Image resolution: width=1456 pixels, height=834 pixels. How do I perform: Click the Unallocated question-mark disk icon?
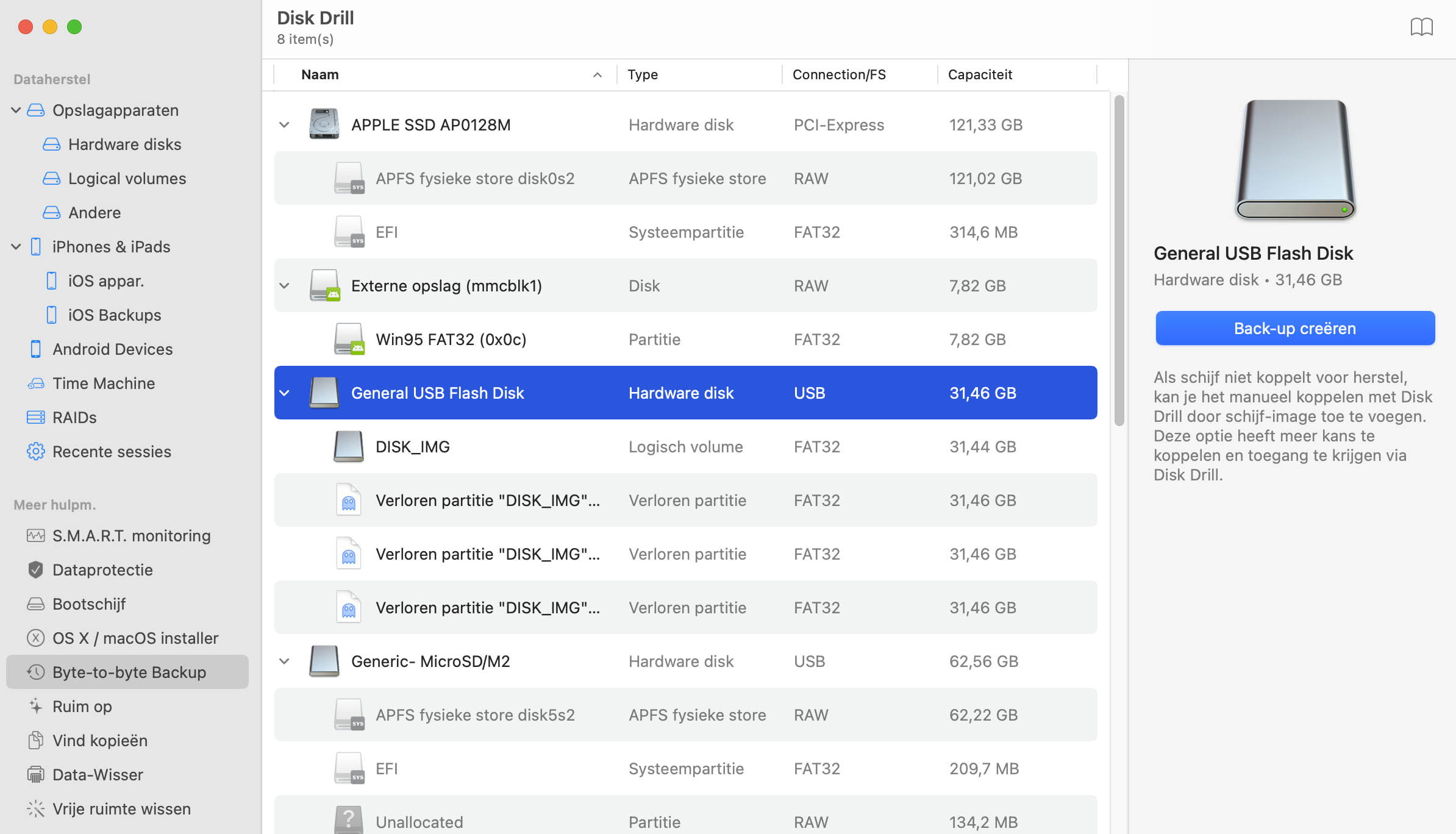pyautogui.click(x=349, y=821)
